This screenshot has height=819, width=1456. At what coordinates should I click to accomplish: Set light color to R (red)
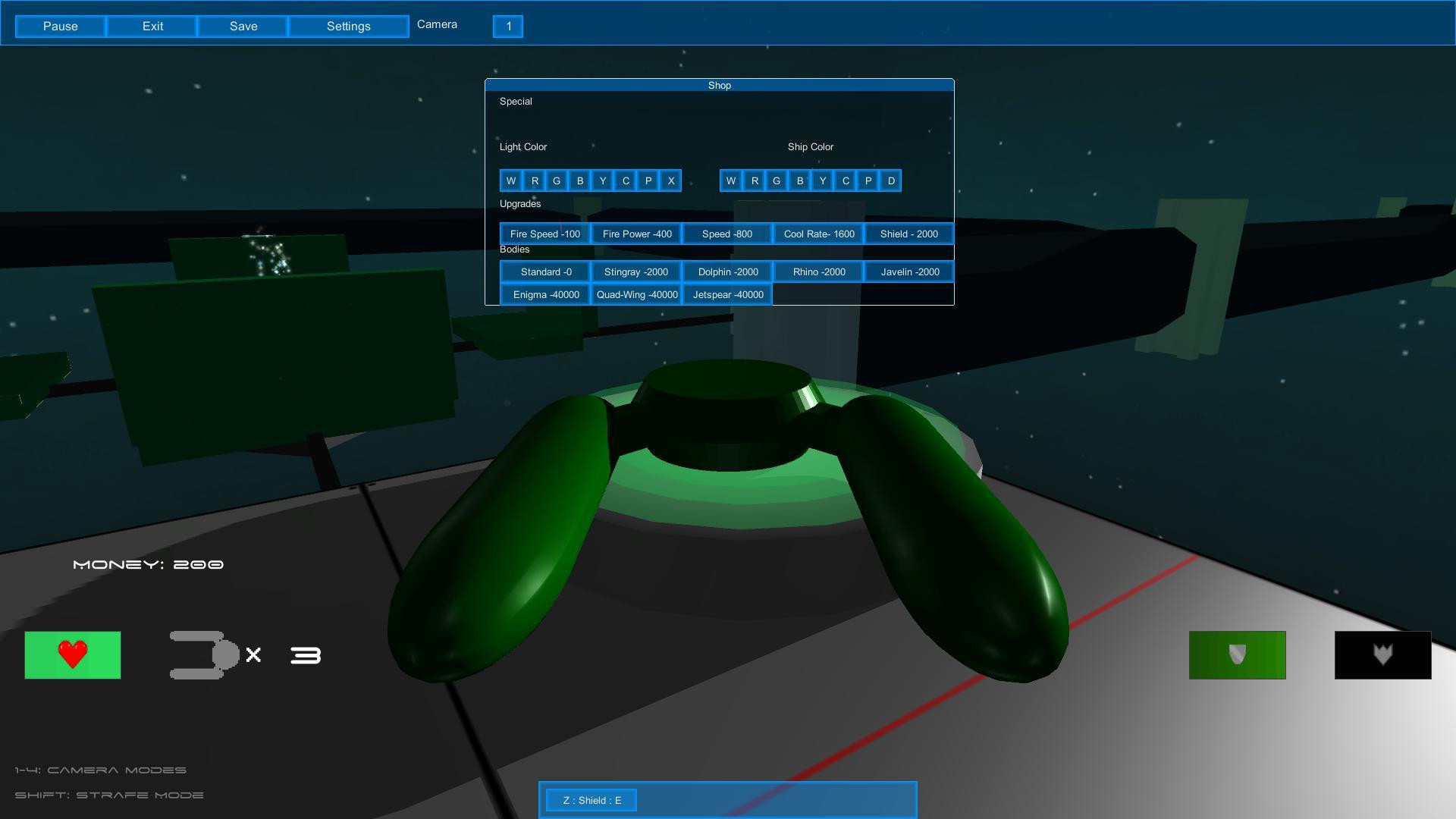tap(535, 180)
